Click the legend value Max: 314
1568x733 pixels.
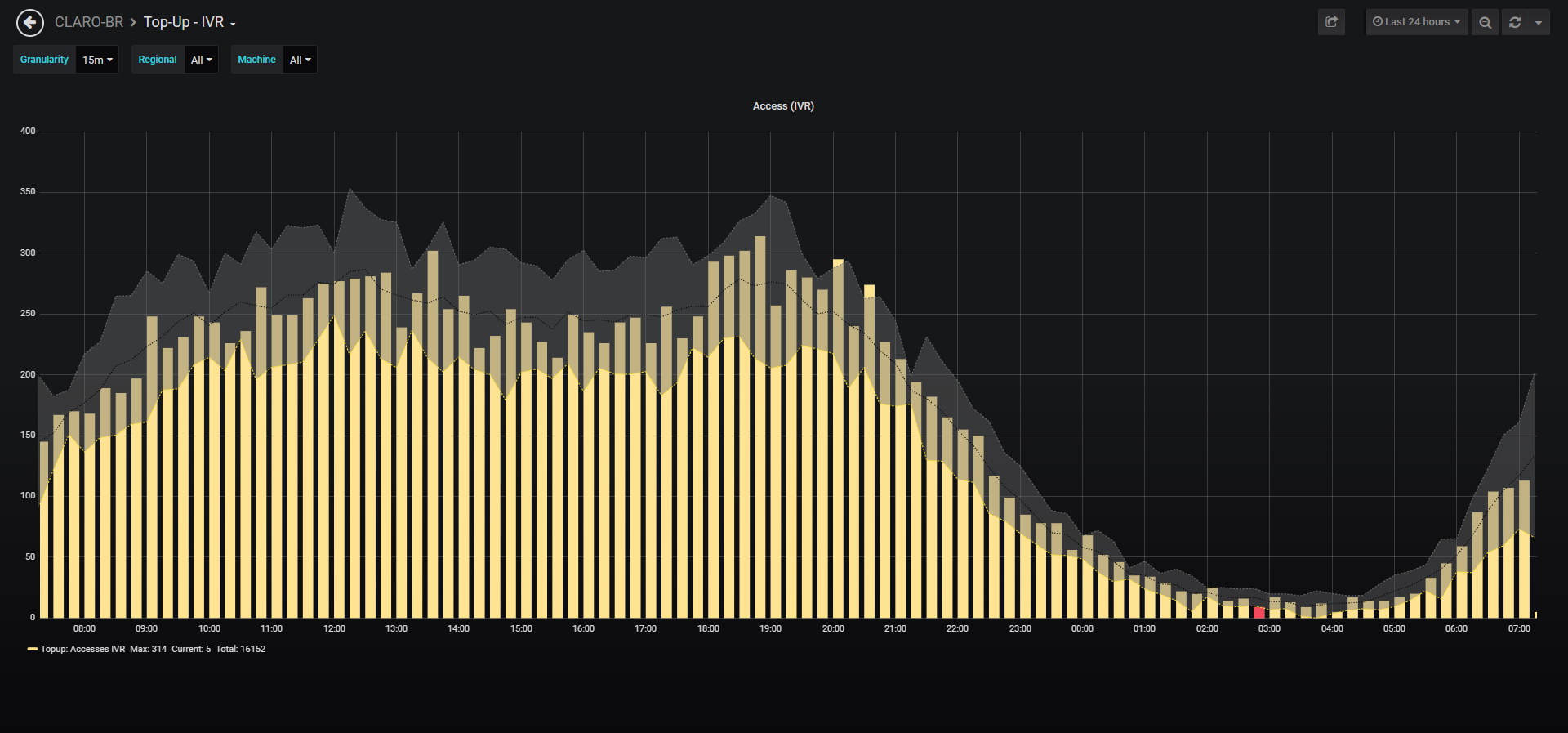(x=148, y=649)
